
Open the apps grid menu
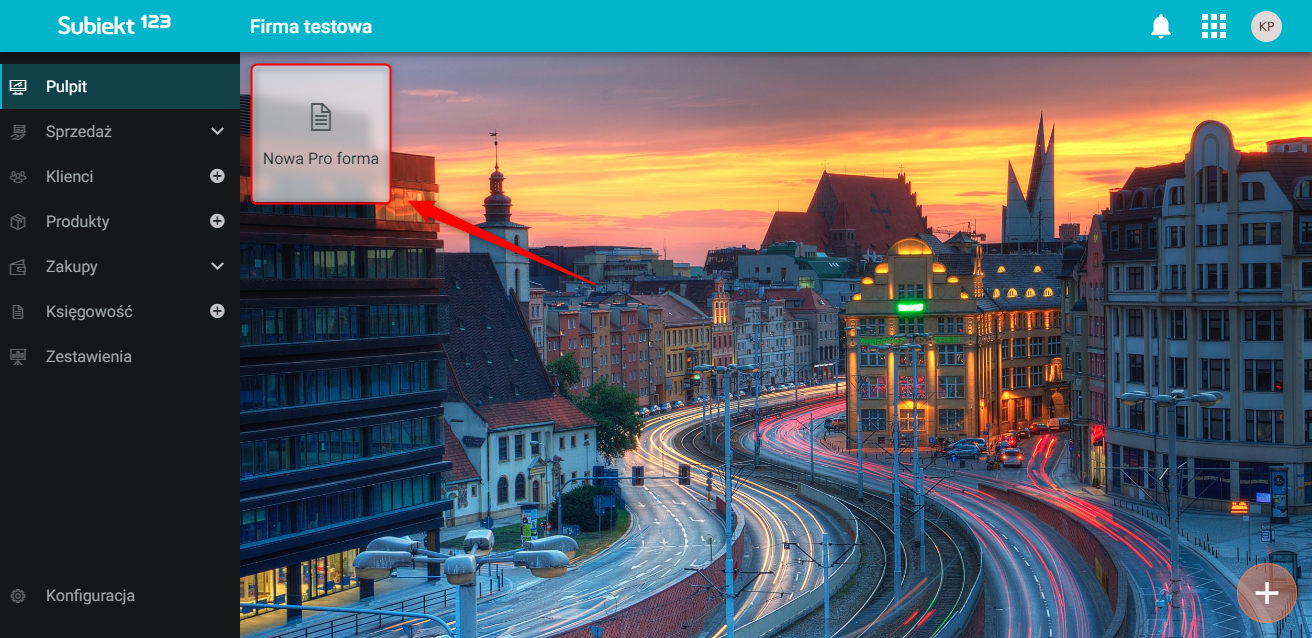coord(1213,27)
